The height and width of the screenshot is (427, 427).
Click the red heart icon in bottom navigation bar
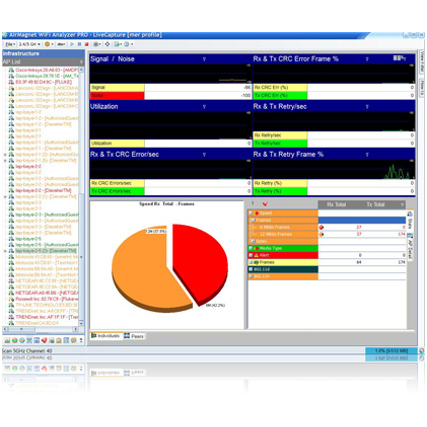pyautogui.click(x=44, y=340)
